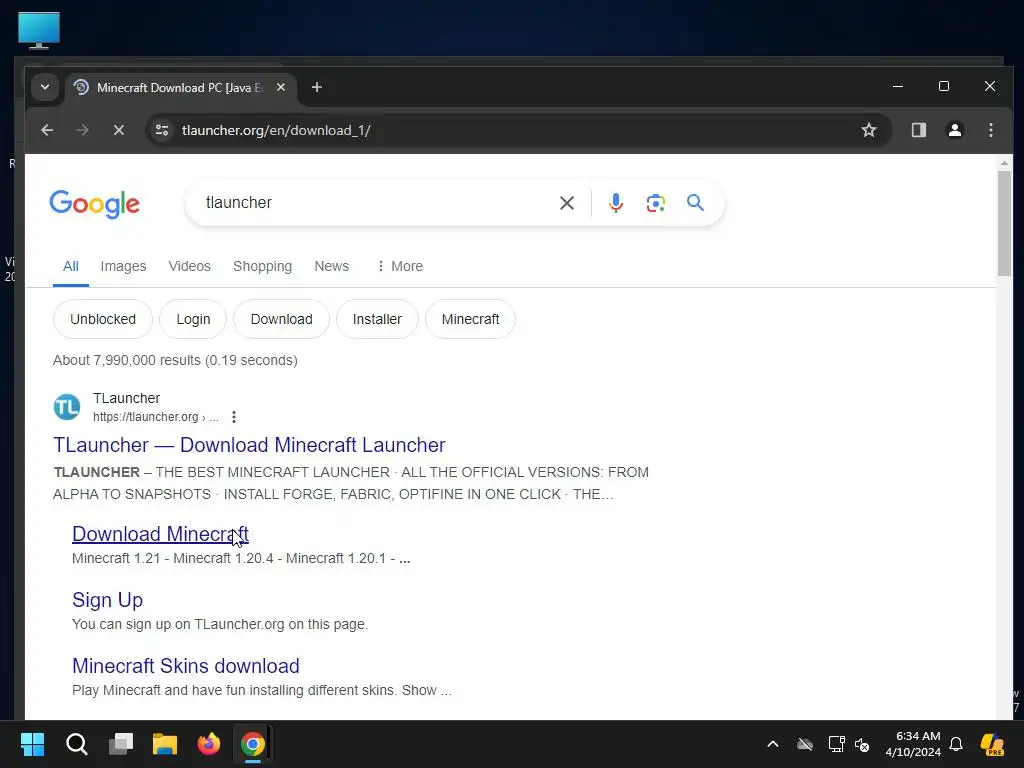Open the Sign Up sitelink
The height and width of the screenshot is (768, 1024).
[x=107, y=600]
